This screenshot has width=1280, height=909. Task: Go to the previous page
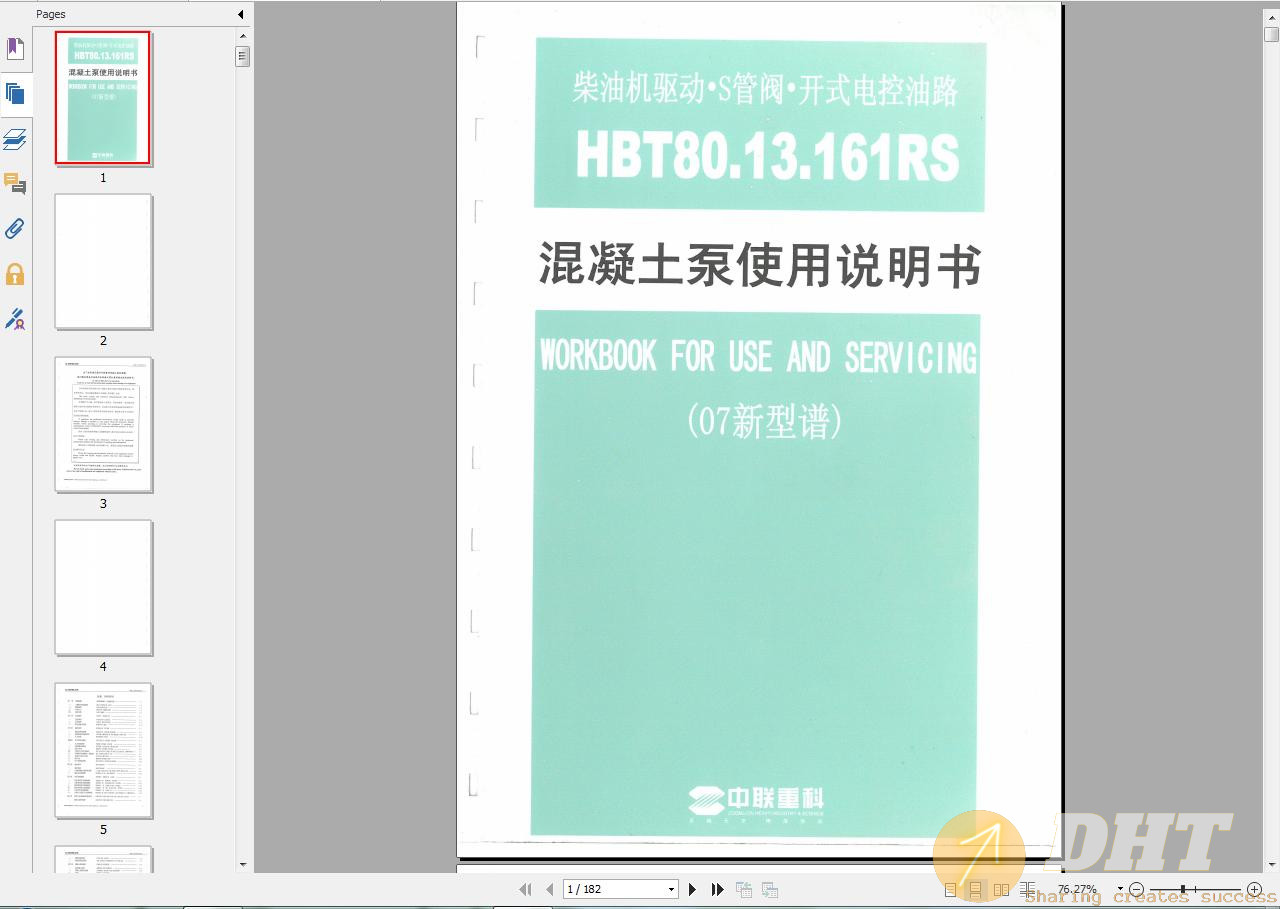(x=549, y=889)
